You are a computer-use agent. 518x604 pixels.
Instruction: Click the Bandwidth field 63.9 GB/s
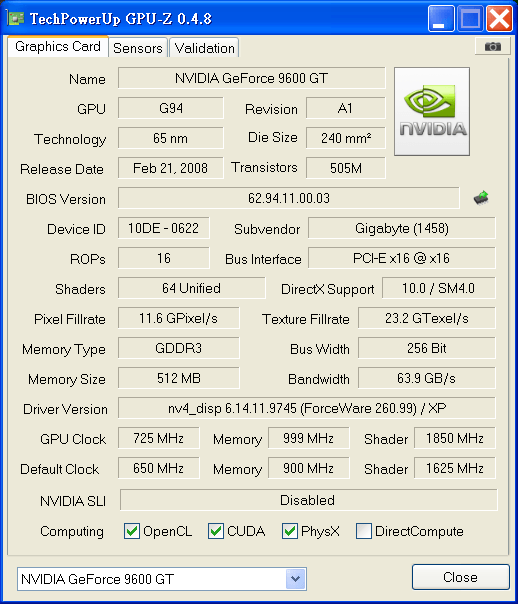pyautogui.click(x=427, y=378)
